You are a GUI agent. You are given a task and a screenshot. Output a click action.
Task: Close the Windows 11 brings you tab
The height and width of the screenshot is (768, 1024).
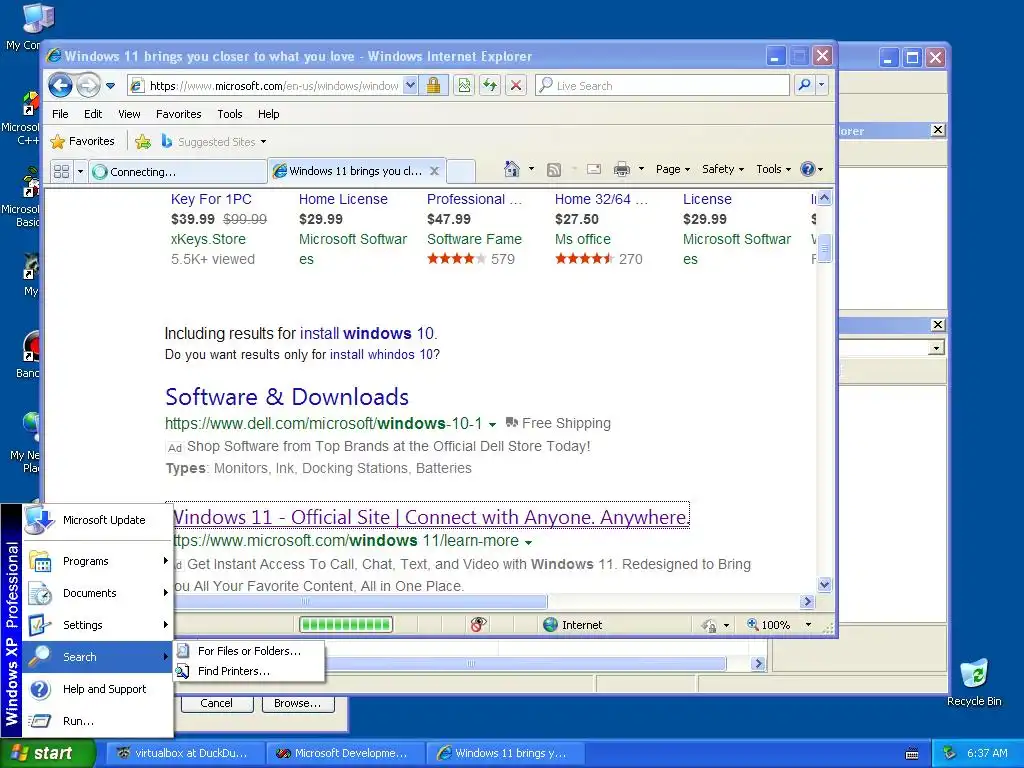pyautogui.click(x=434, y=171)
